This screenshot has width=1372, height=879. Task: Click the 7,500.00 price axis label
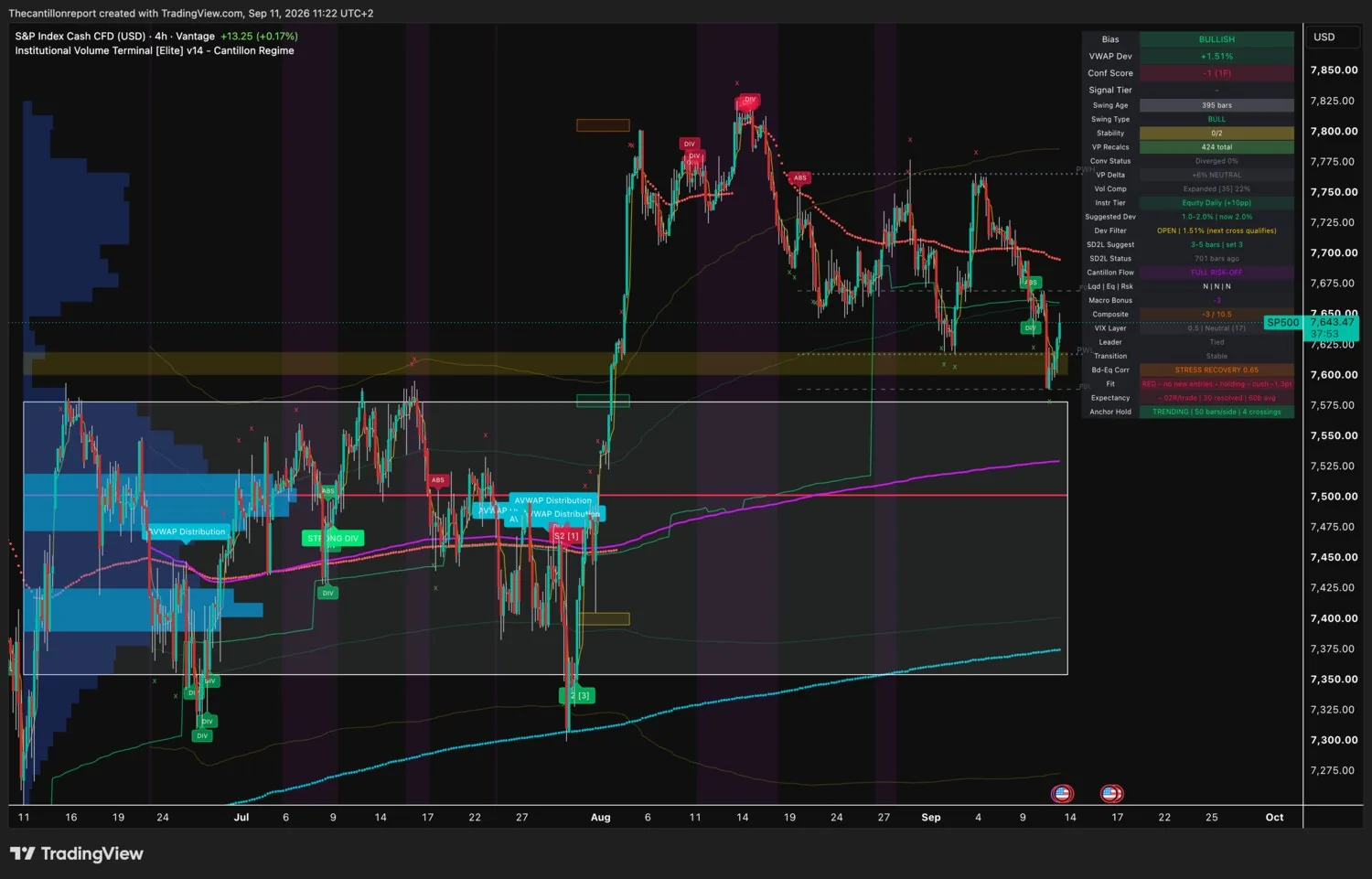(x=1334, y=497)
